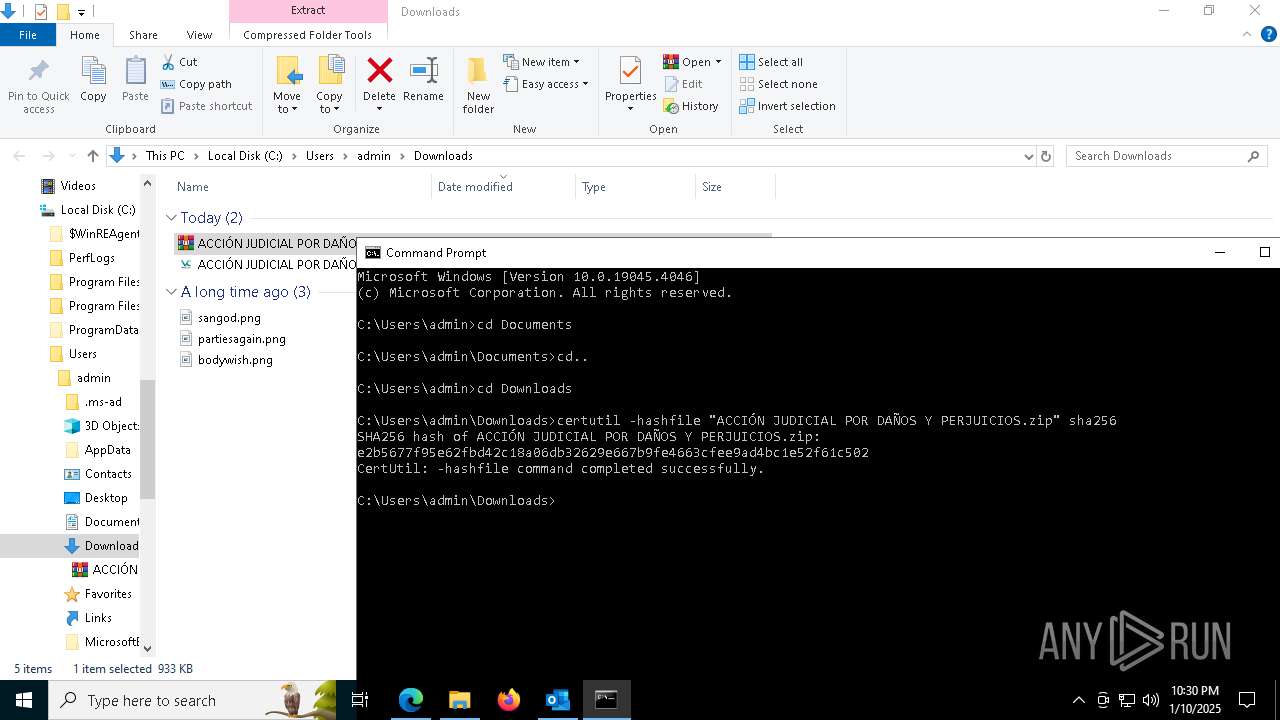Select partiesagain.png file
Image resolution: width=1280 pixels, height=720 pixels.
point(242,339)
